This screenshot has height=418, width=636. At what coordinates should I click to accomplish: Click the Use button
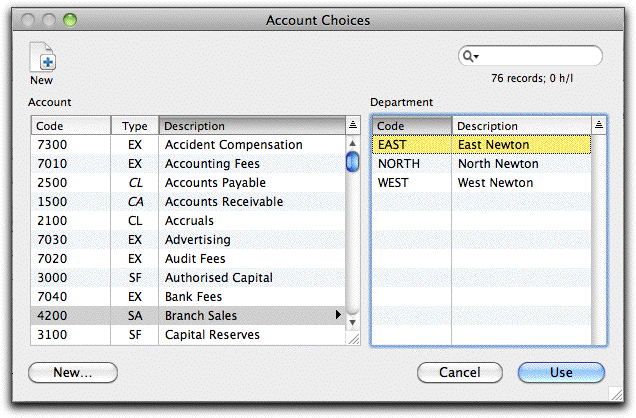coord(561,372)
